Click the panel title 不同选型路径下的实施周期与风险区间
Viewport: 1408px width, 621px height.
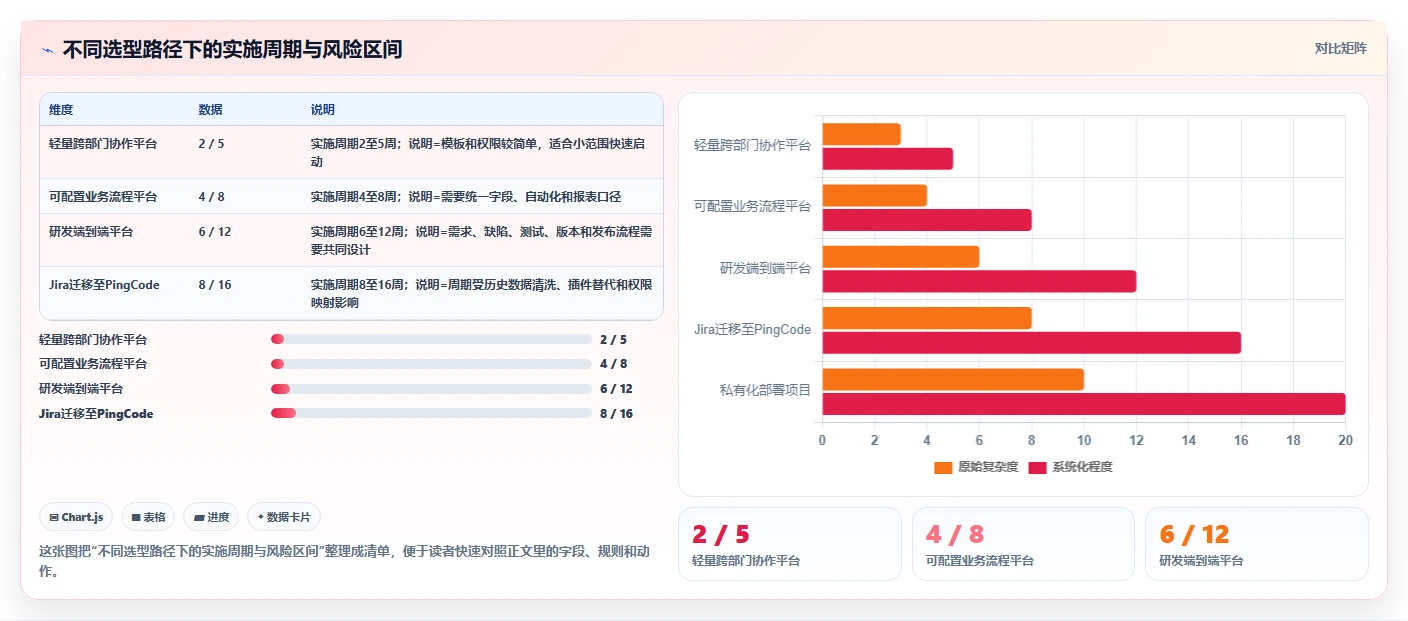[232, 49]
